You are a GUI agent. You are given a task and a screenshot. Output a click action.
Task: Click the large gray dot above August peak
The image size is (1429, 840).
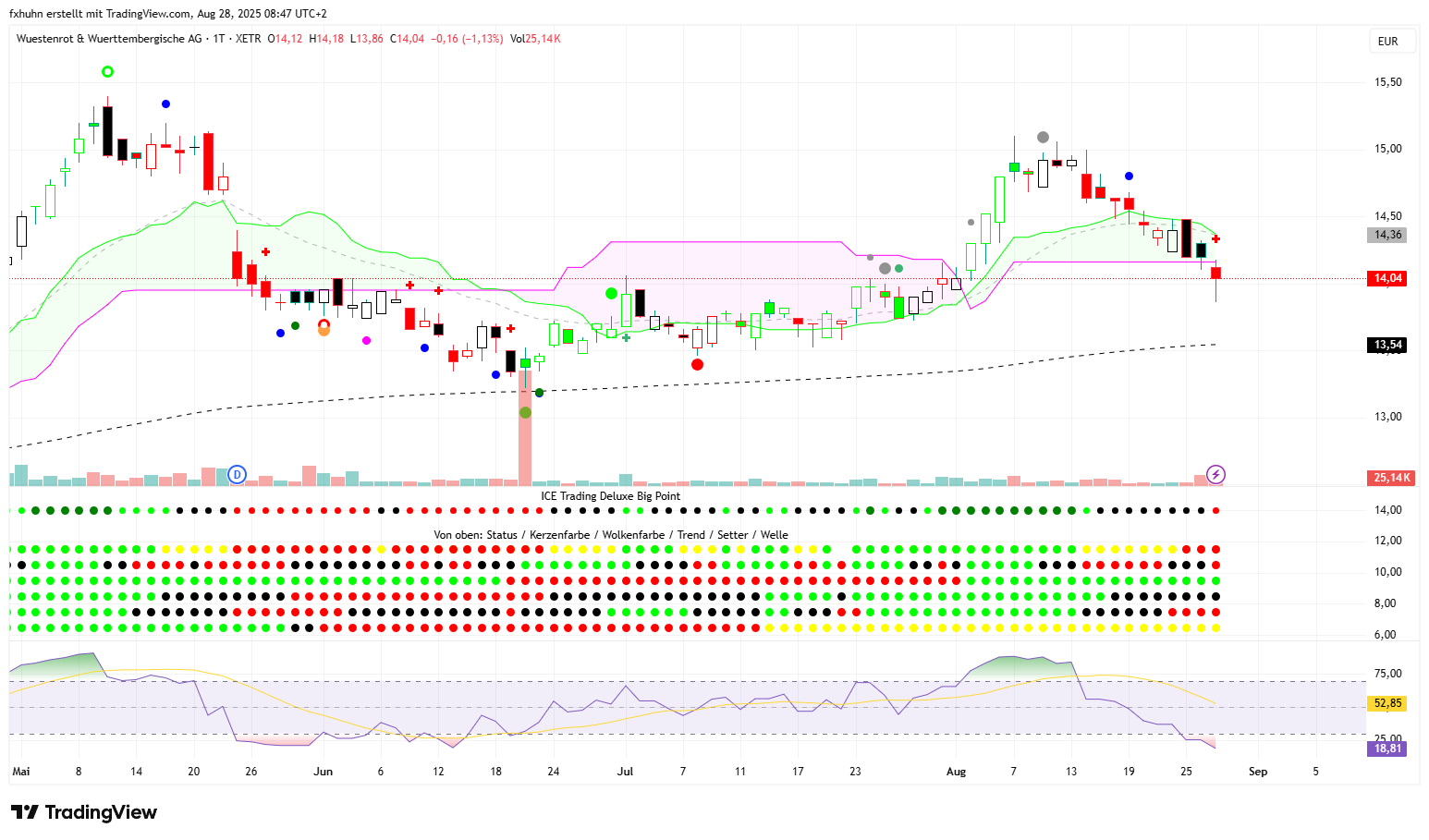click(x=1043, y=137)
